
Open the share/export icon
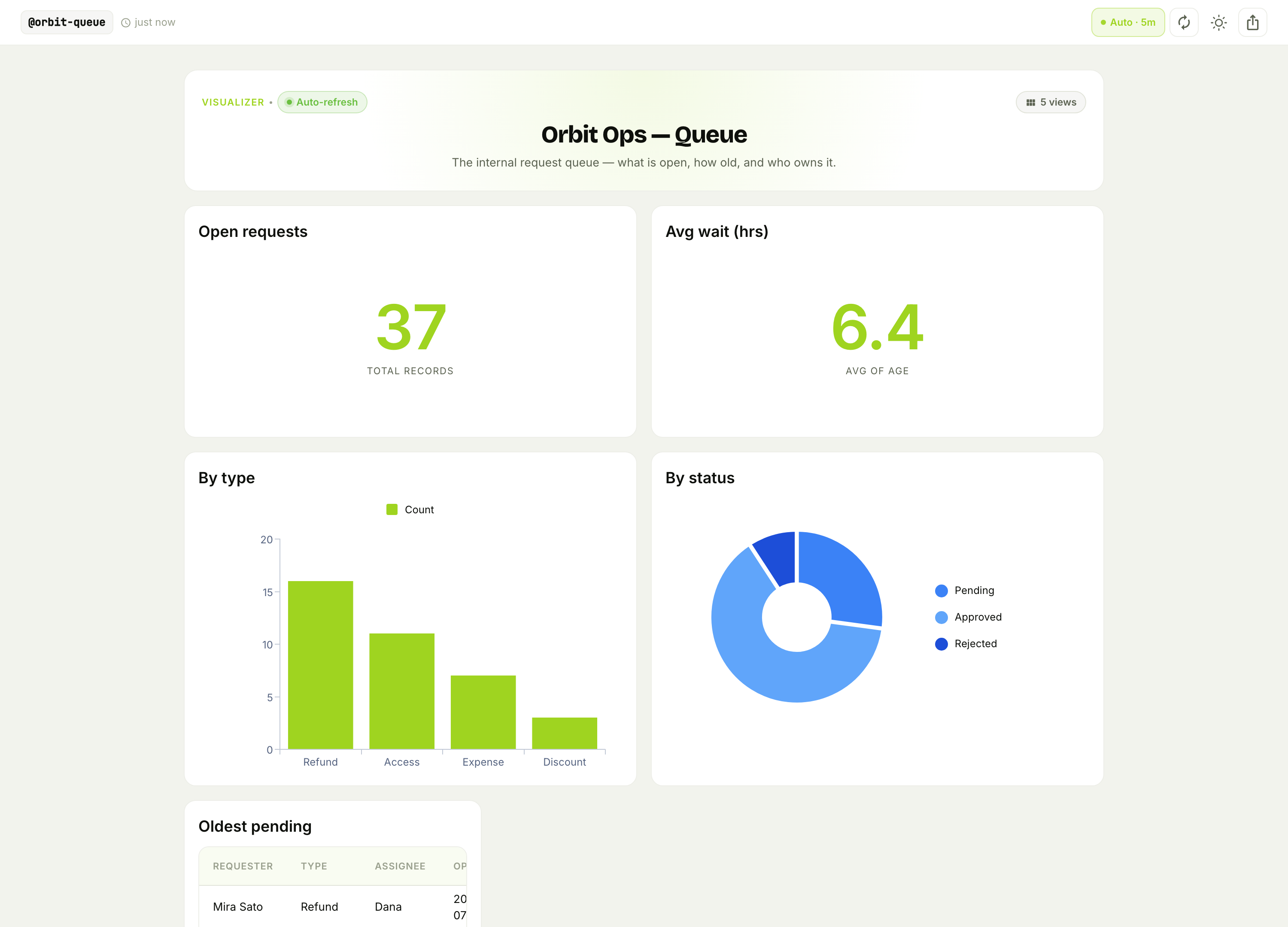coord(1252,23)
